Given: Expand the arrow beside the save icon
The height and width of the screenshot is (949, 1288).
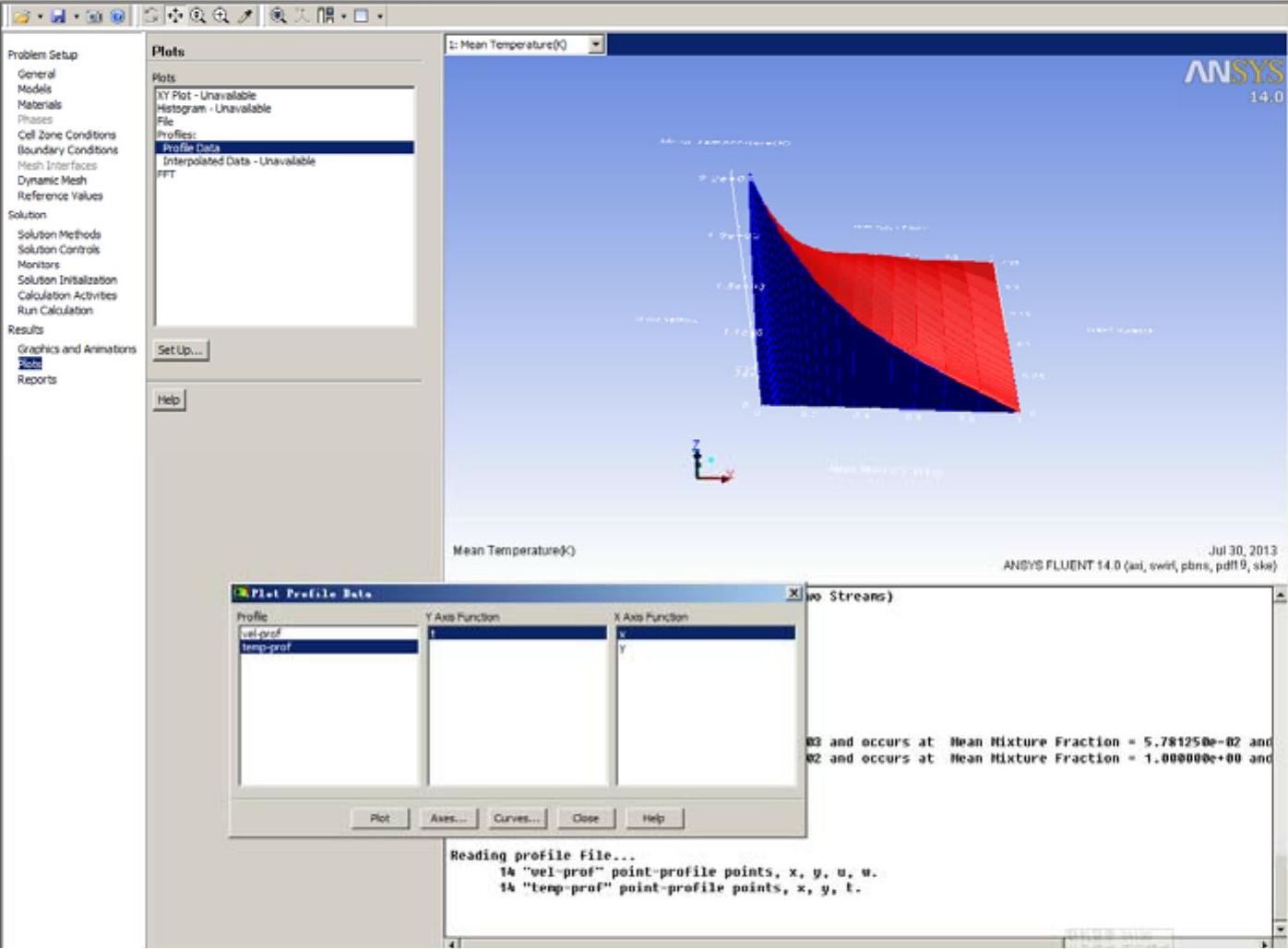Looking at the screenshot, I should [x=76, y=17].
